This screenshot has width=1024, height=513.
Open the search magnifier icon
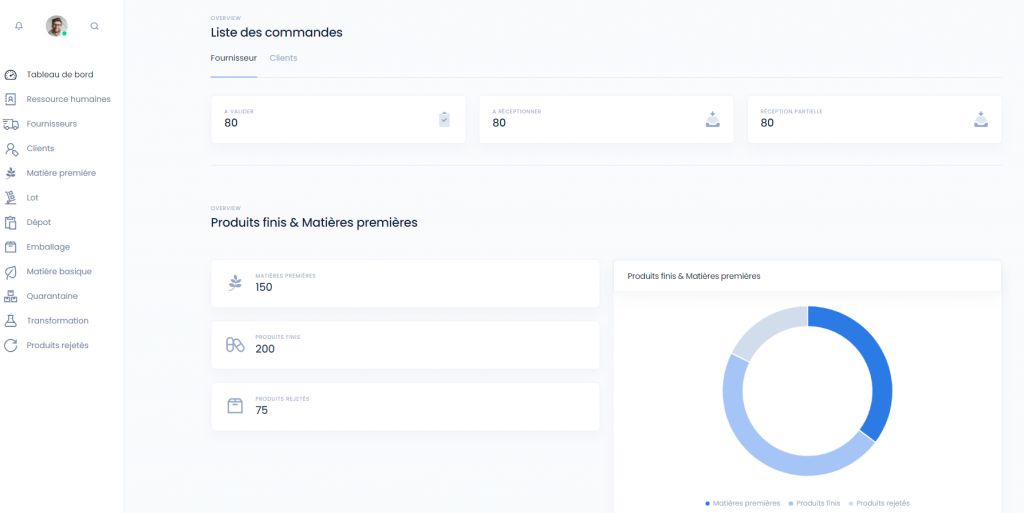coord(95,26)
